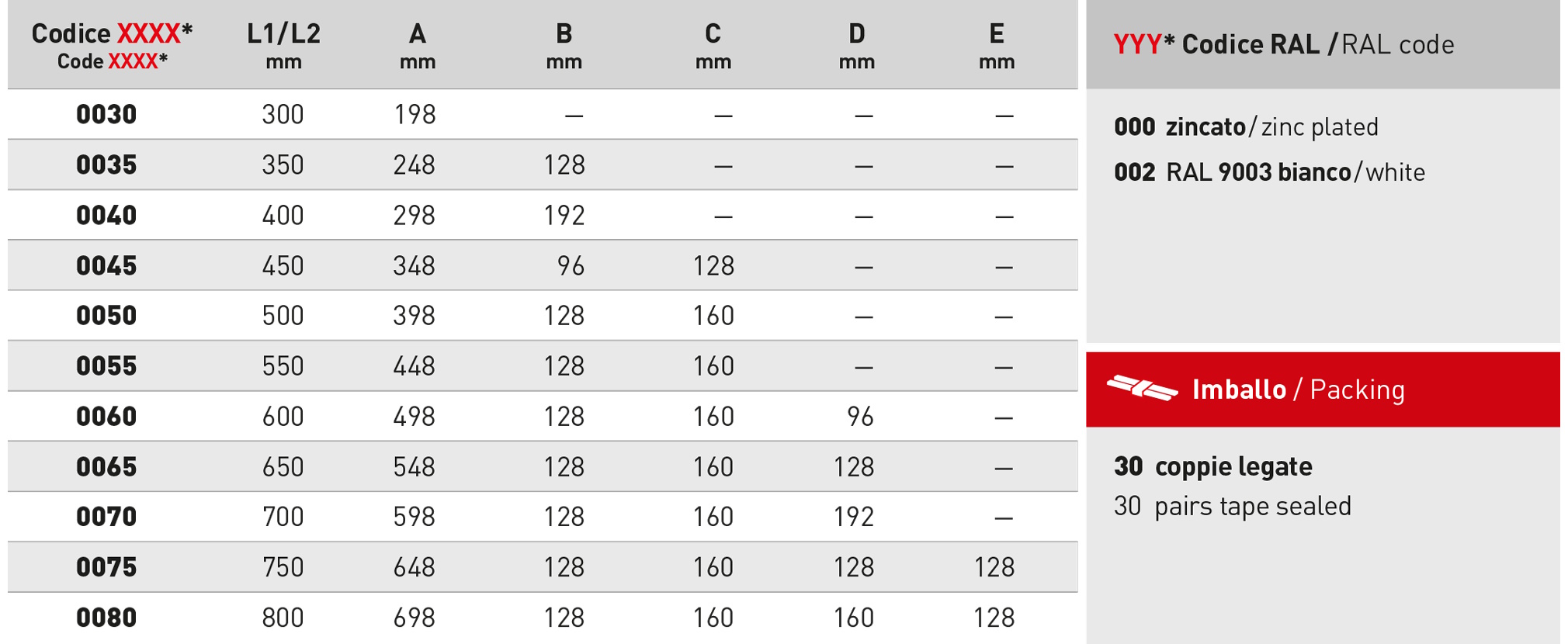Select the YYY Codice RAL header

[x=1284, y=44]
